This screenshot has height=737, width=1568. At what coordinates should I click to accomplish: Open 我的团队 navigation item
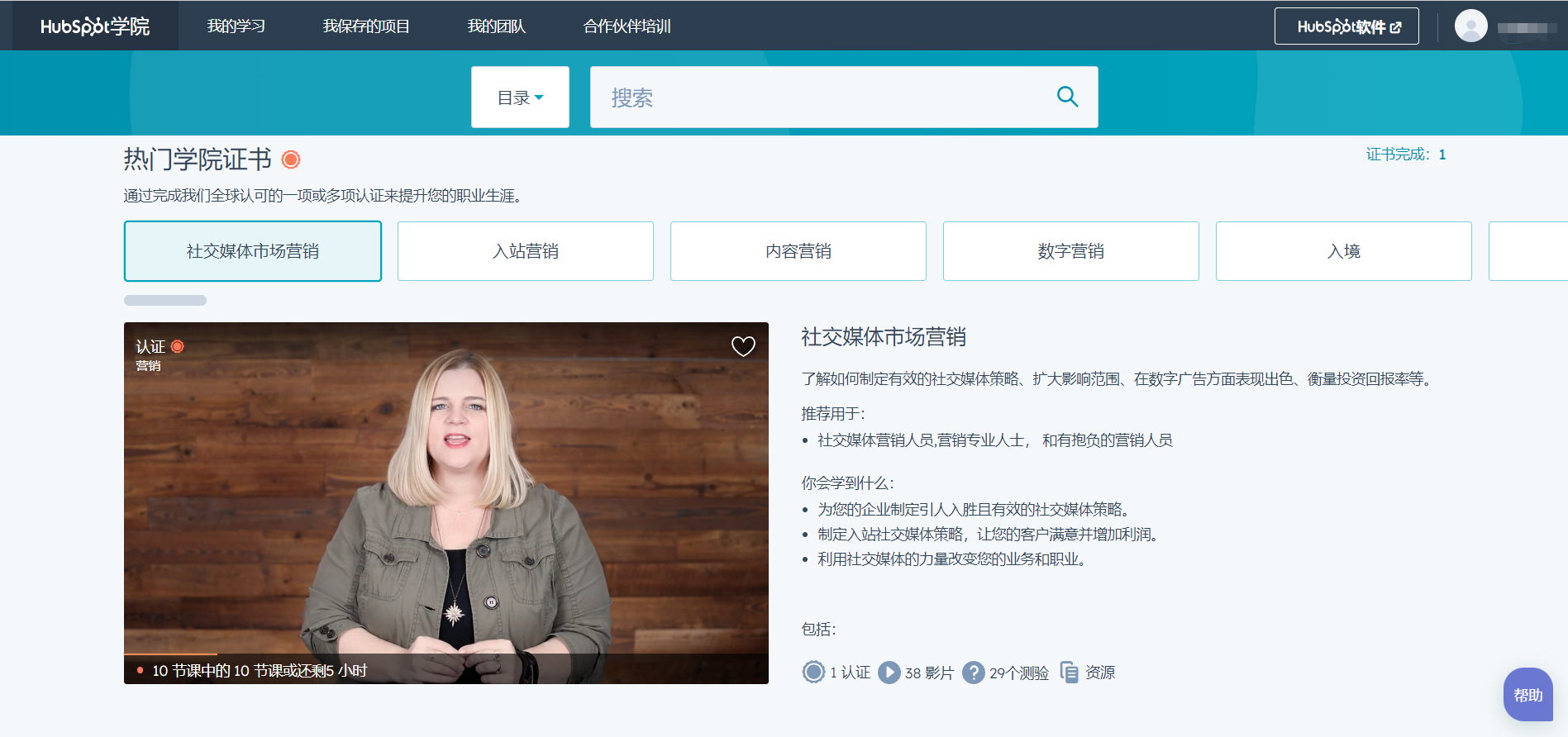496,26
